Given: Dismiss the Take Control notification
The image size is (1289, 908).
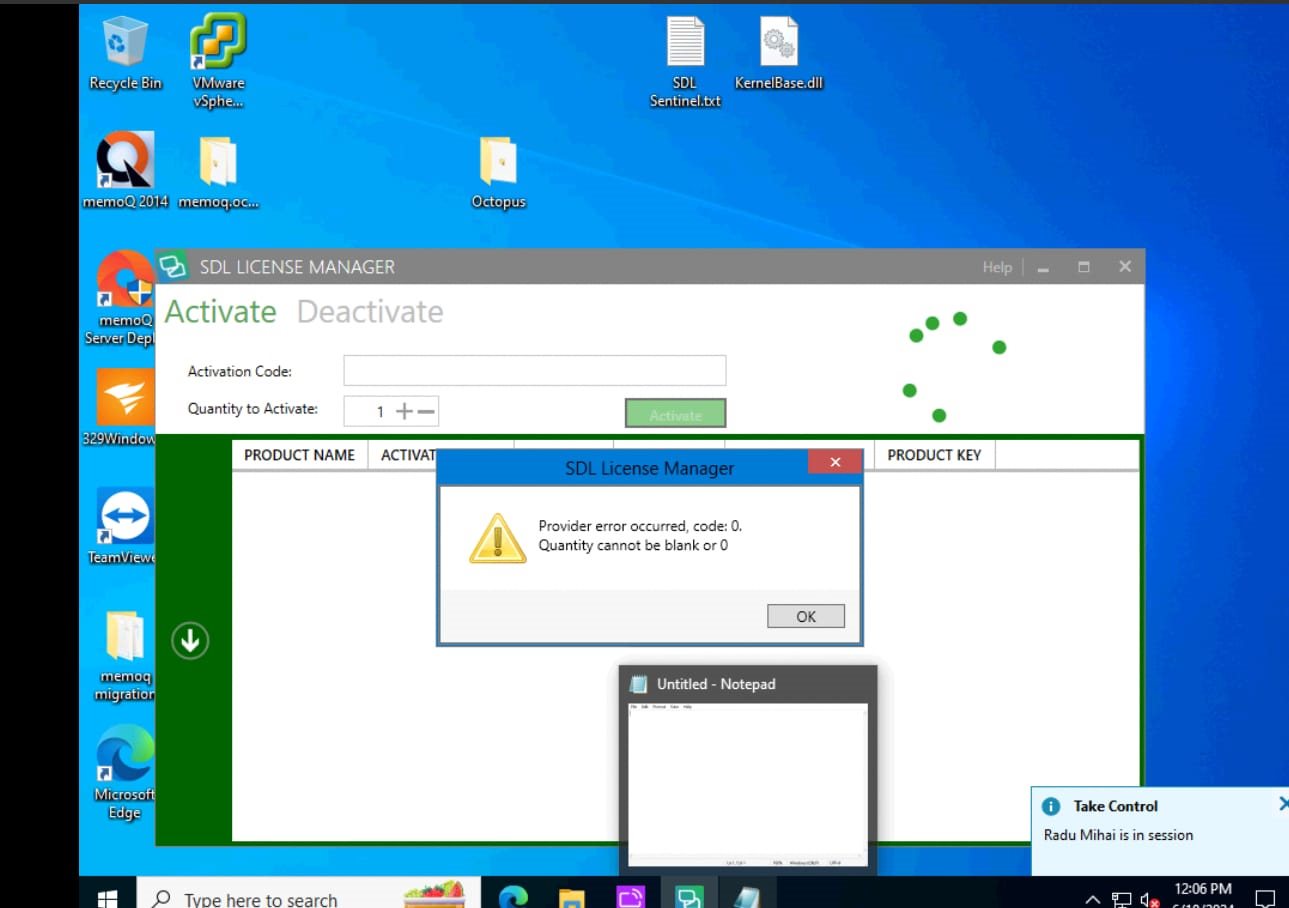Looking at the screenshot, I should 1284,803.
